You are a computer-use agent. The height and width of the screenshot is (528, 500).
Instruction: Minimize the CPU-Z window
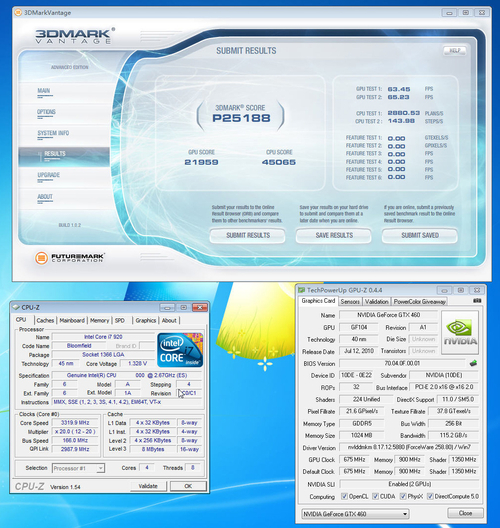pyautogui.click(x=167, y=307)
